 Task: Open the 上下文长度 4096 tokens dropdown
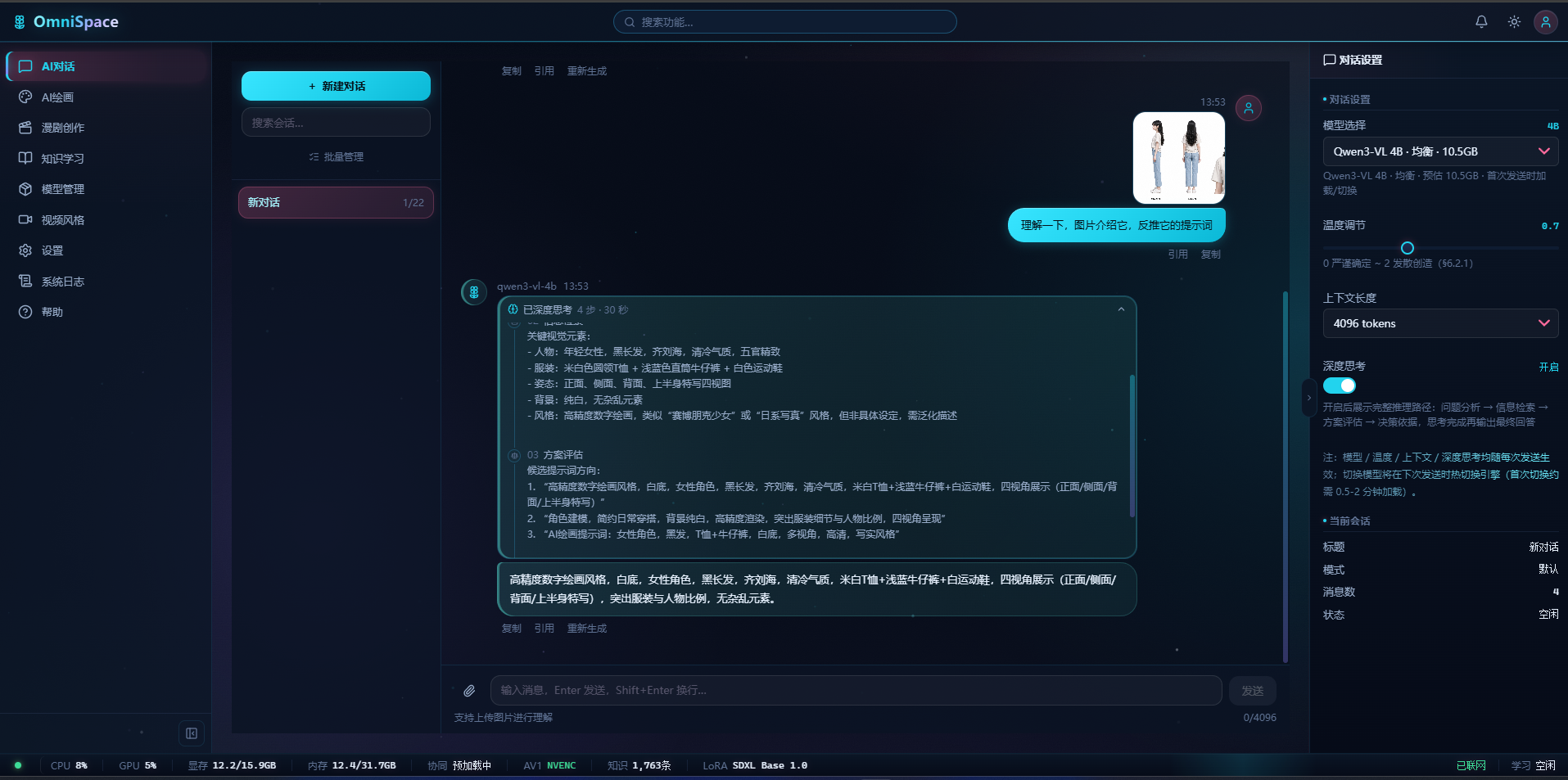[x=1440, y=323]
